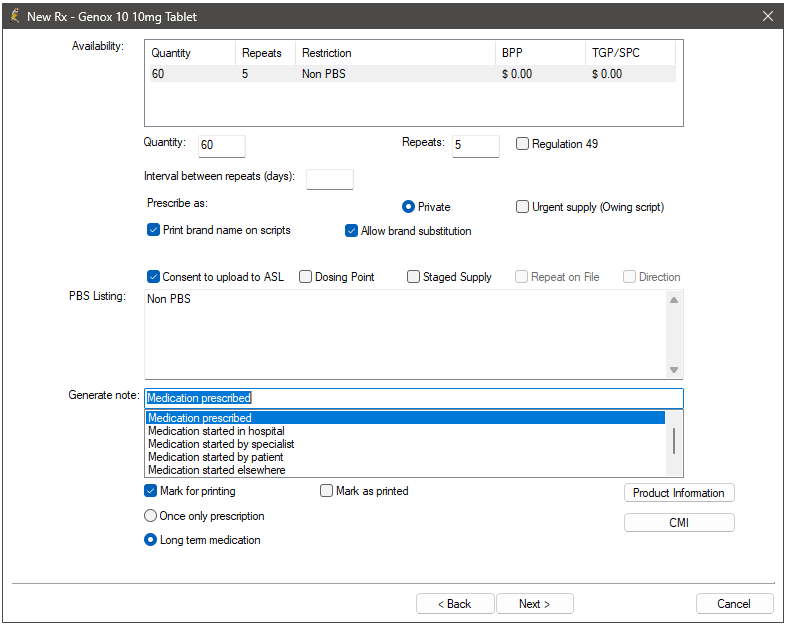Screen dimensions: 788x627
Task: Click the Quantity input field
Action: (222, 146)
